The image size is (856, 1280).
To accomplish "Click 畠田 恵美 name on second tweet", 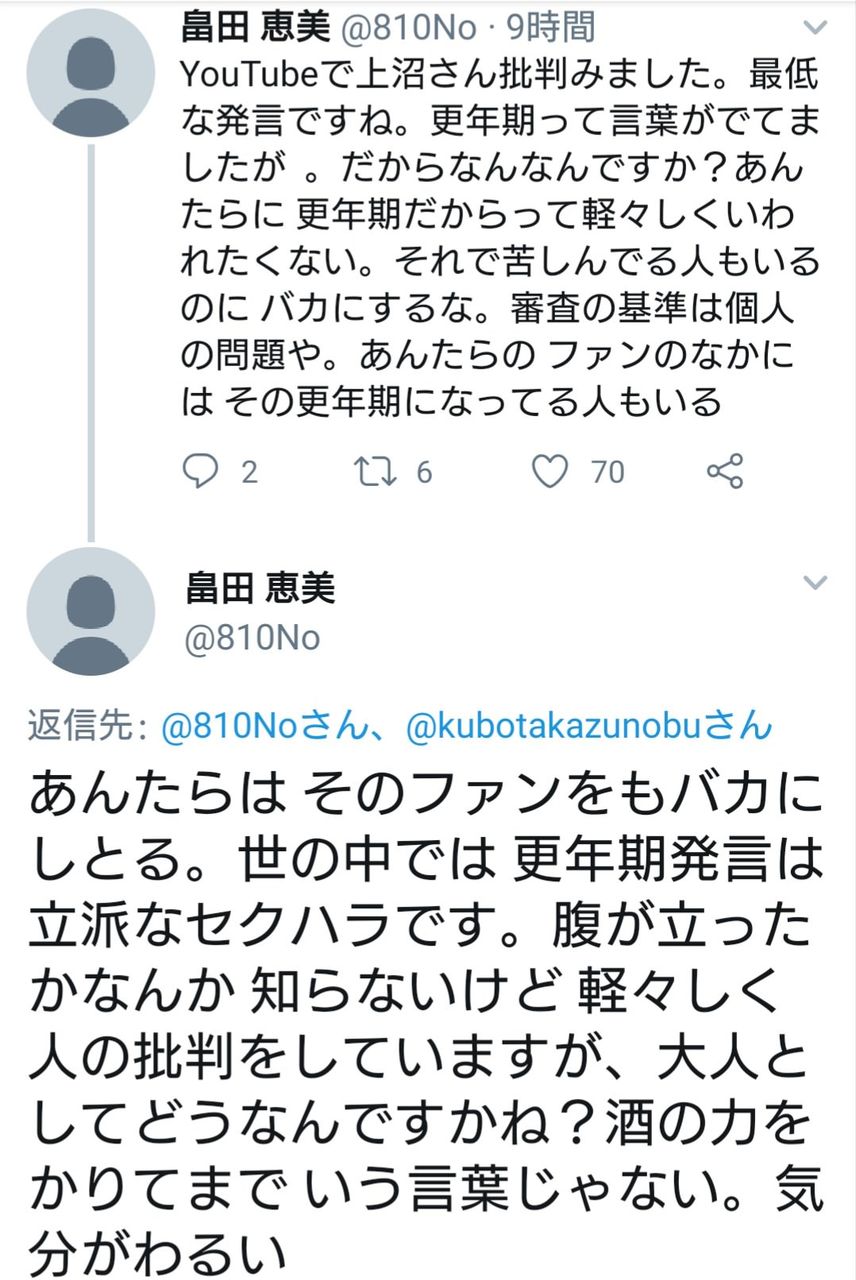I will click(258, 588).
